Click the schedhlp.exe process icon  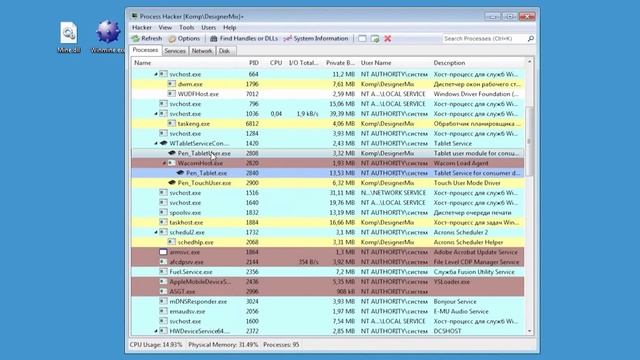[172, 242]
